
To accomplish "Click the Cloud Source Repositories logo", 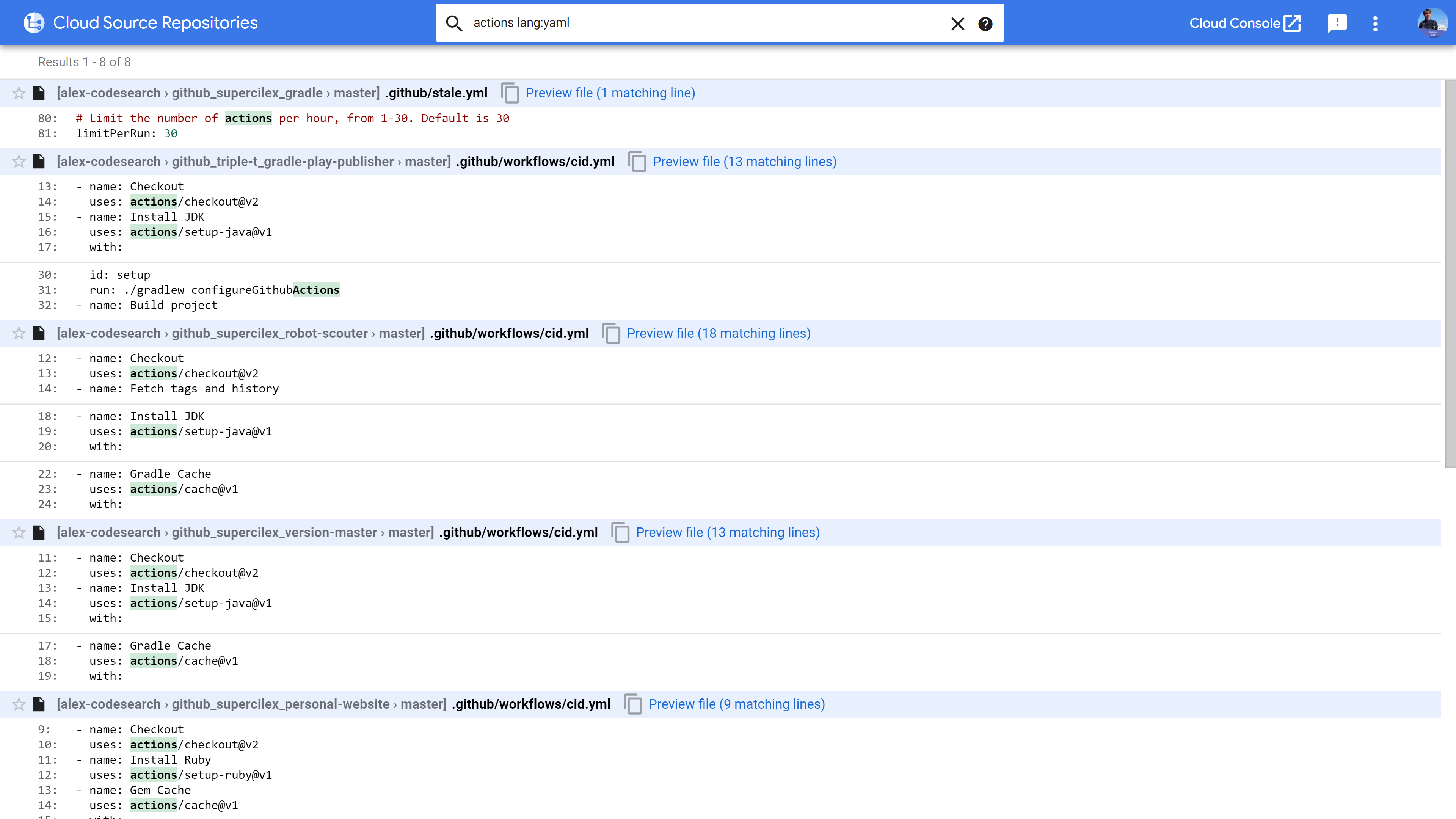I will coord(34,23).
